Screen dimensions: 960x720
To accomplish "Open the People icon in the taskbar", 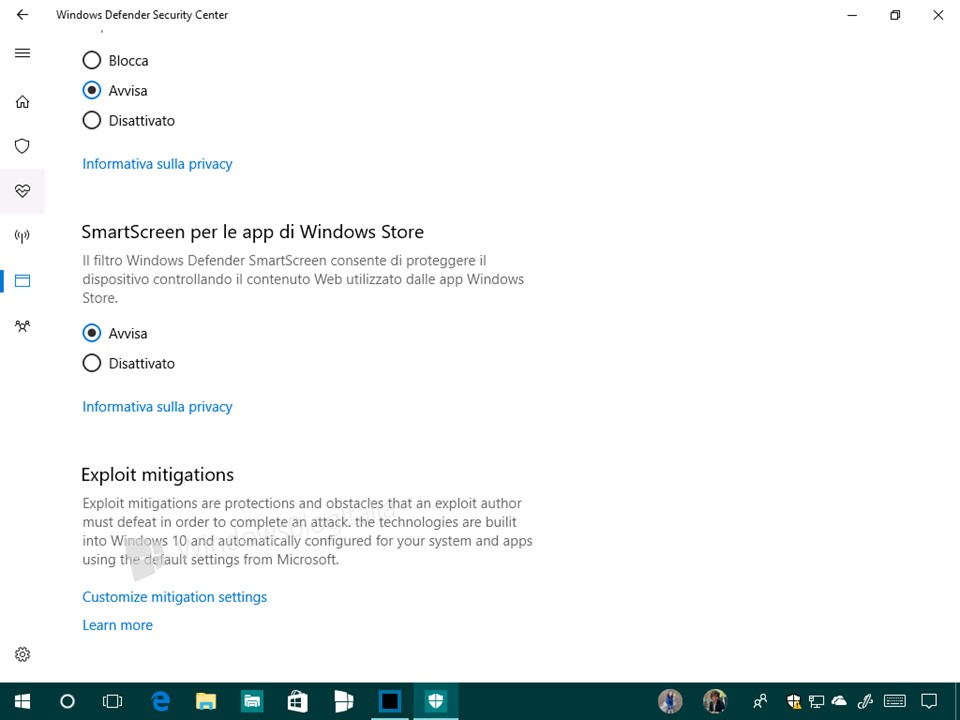I will tap(760, 702).
